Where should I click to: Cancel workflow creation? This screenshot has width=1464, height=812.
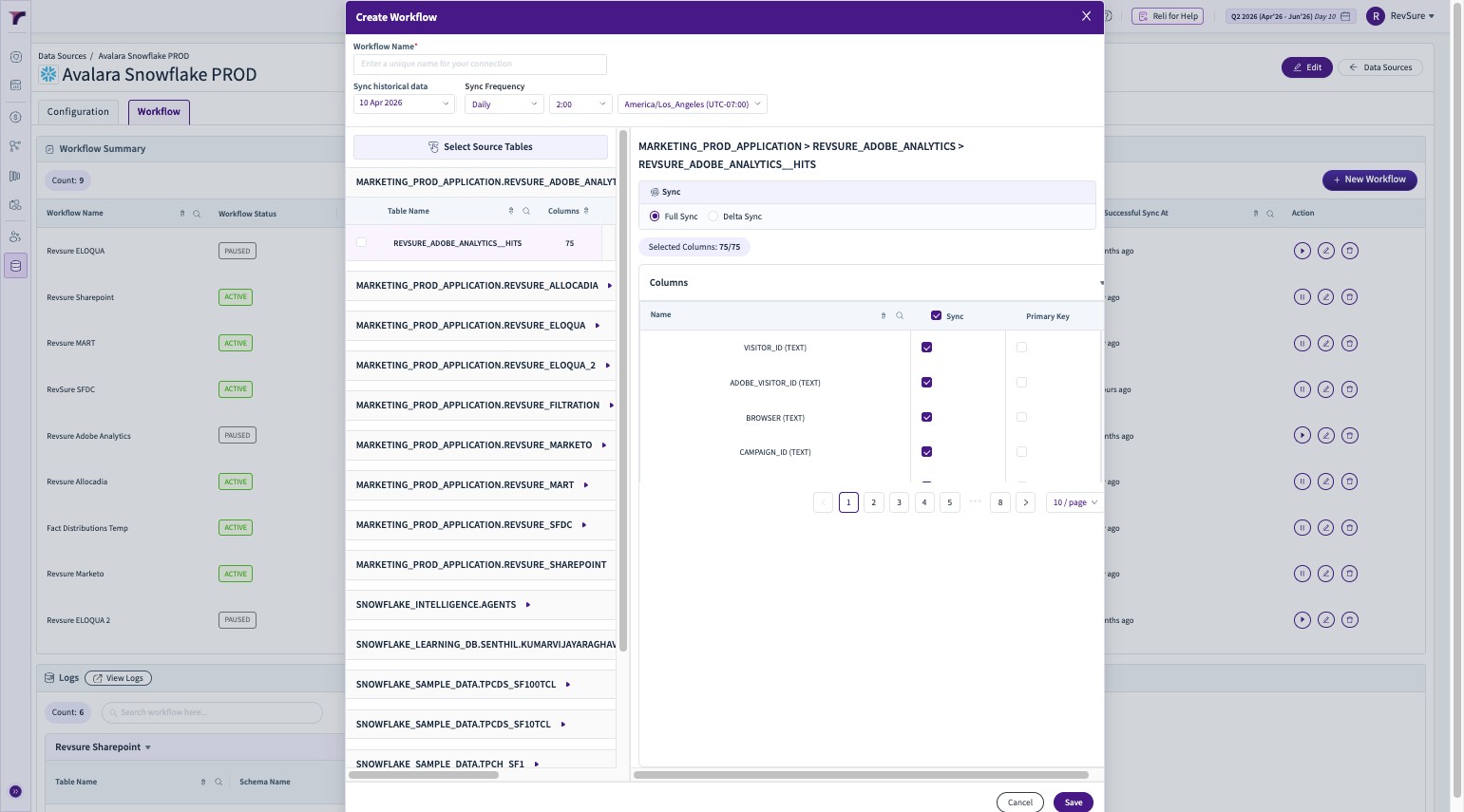(x=1020, y=803)
